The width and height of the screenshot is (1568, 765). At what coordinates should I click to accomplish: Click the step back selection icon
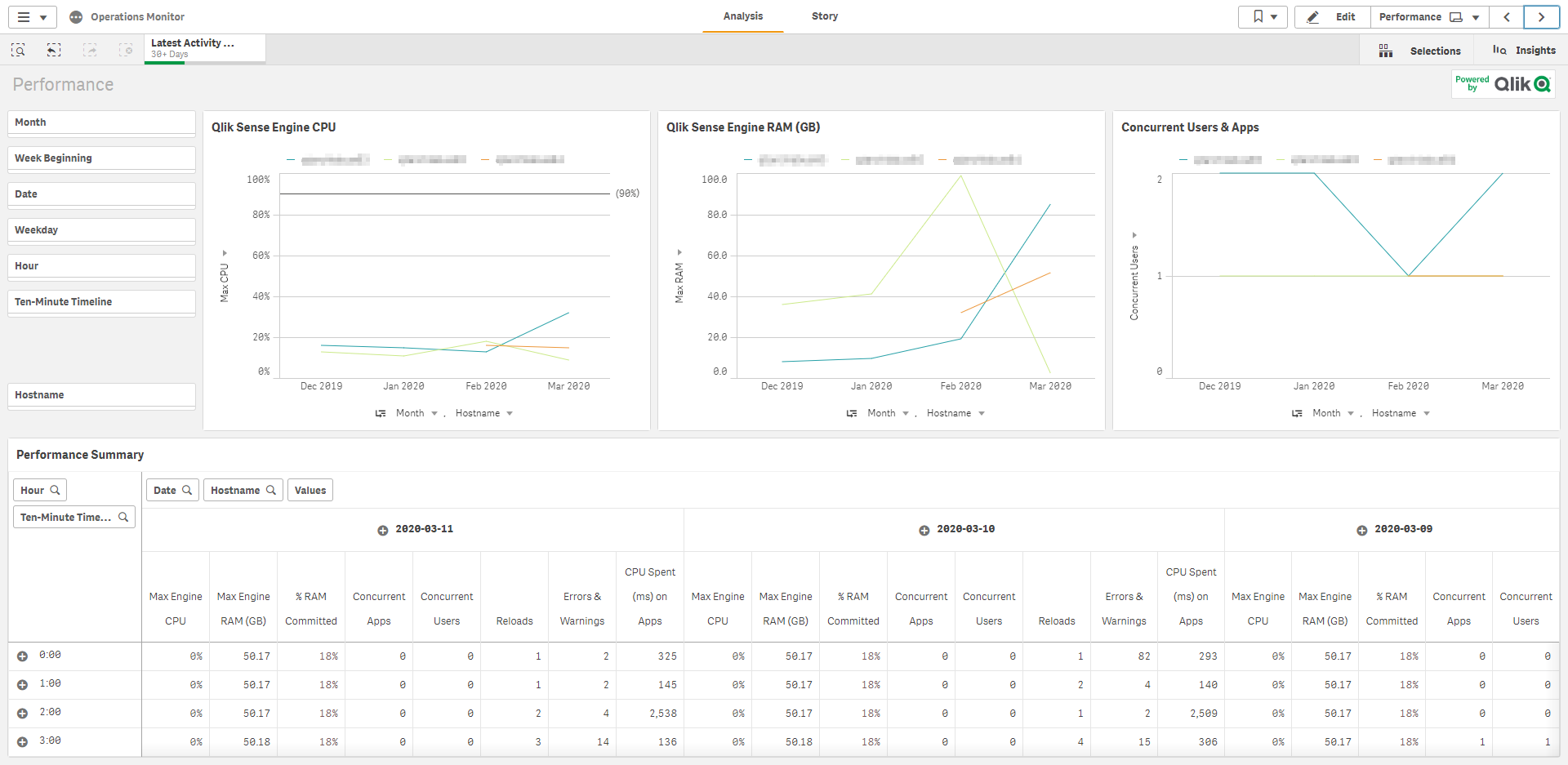tap(54, 51)
